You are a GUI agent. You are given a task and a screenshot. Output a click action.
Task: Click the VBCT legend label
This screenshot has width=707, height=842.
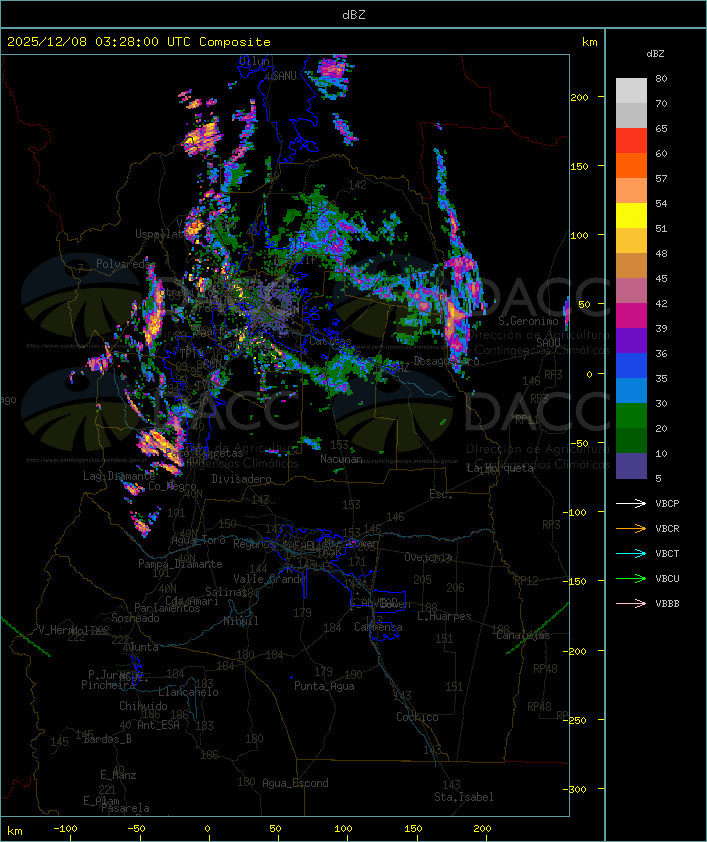(667, 553)
